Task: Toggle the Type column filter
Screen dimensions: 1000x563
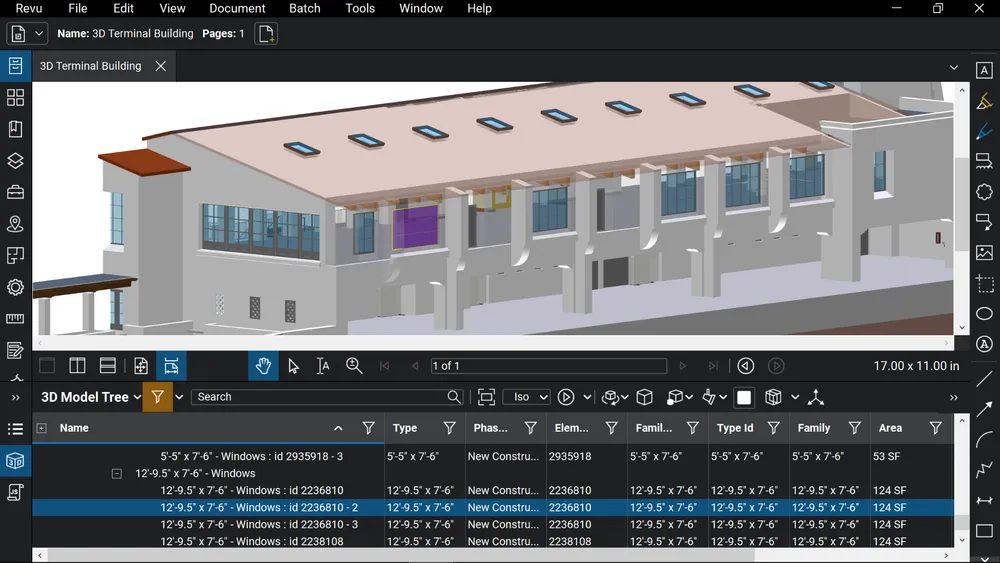Action: [x=449, y=428]
